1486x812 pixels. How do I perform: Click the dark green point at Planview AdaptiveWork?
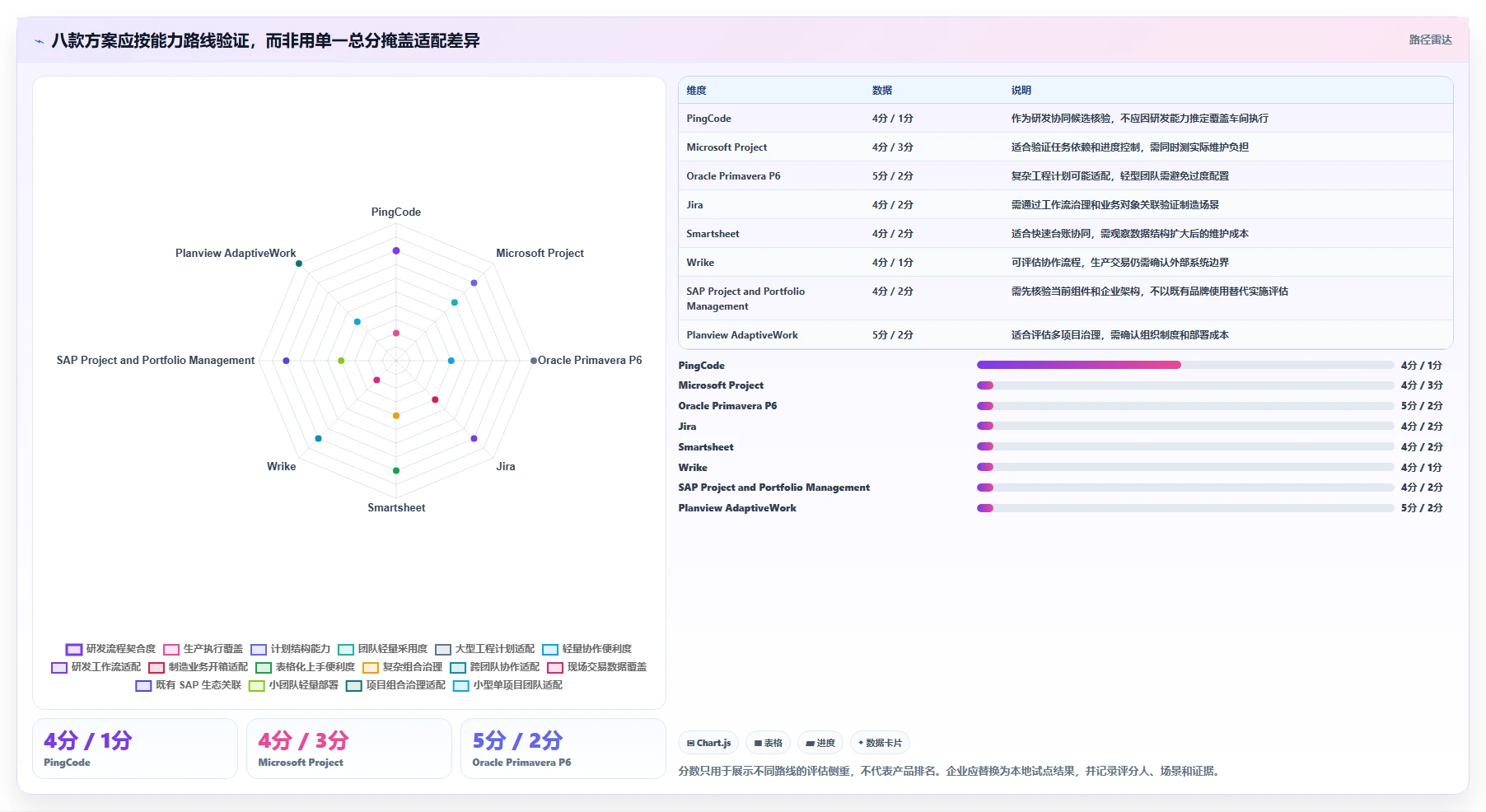(299, 264)
